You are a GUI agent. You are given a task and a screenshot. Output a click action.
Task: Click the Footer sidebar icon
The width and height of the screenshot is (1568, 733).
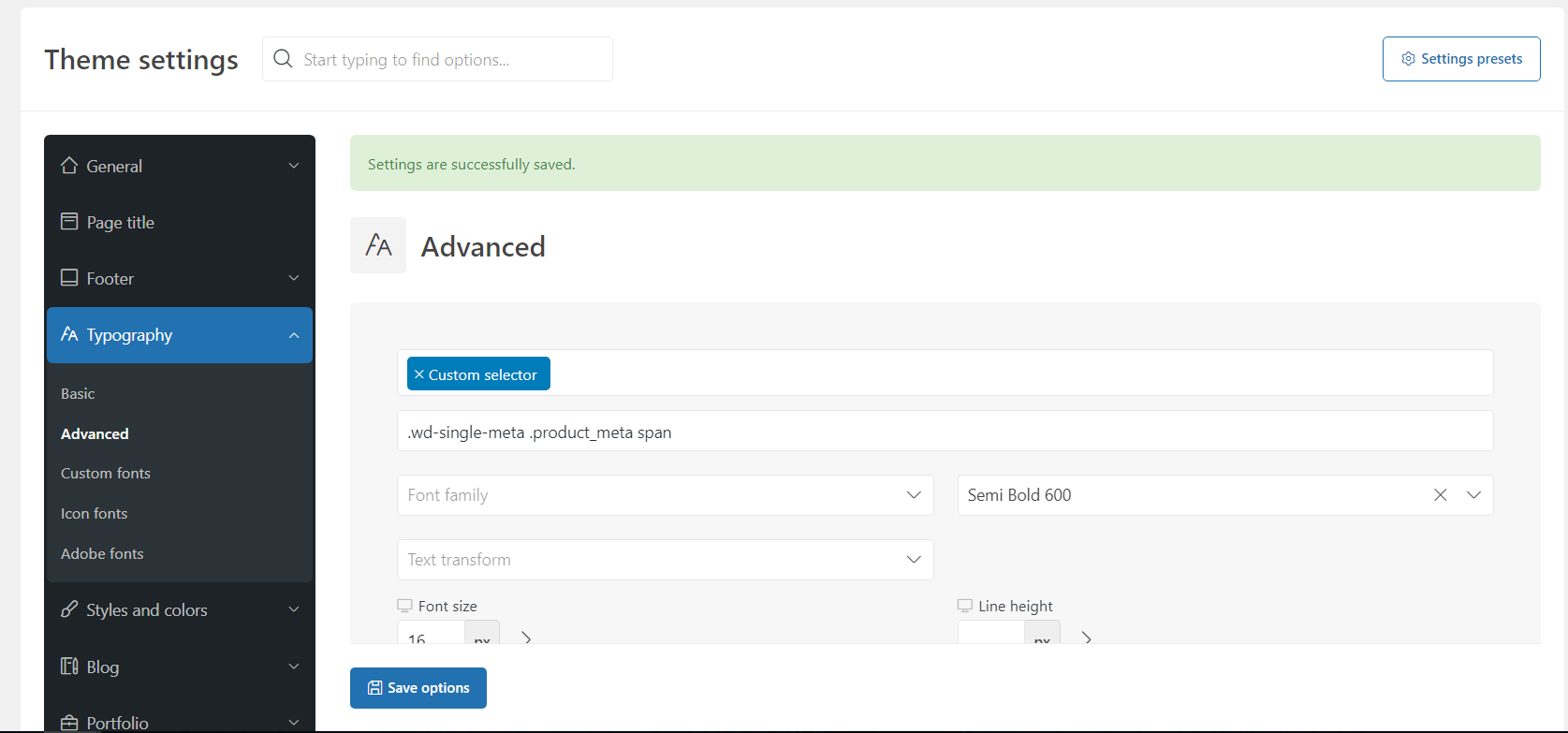pyautogui.click(x=69, y=278)
